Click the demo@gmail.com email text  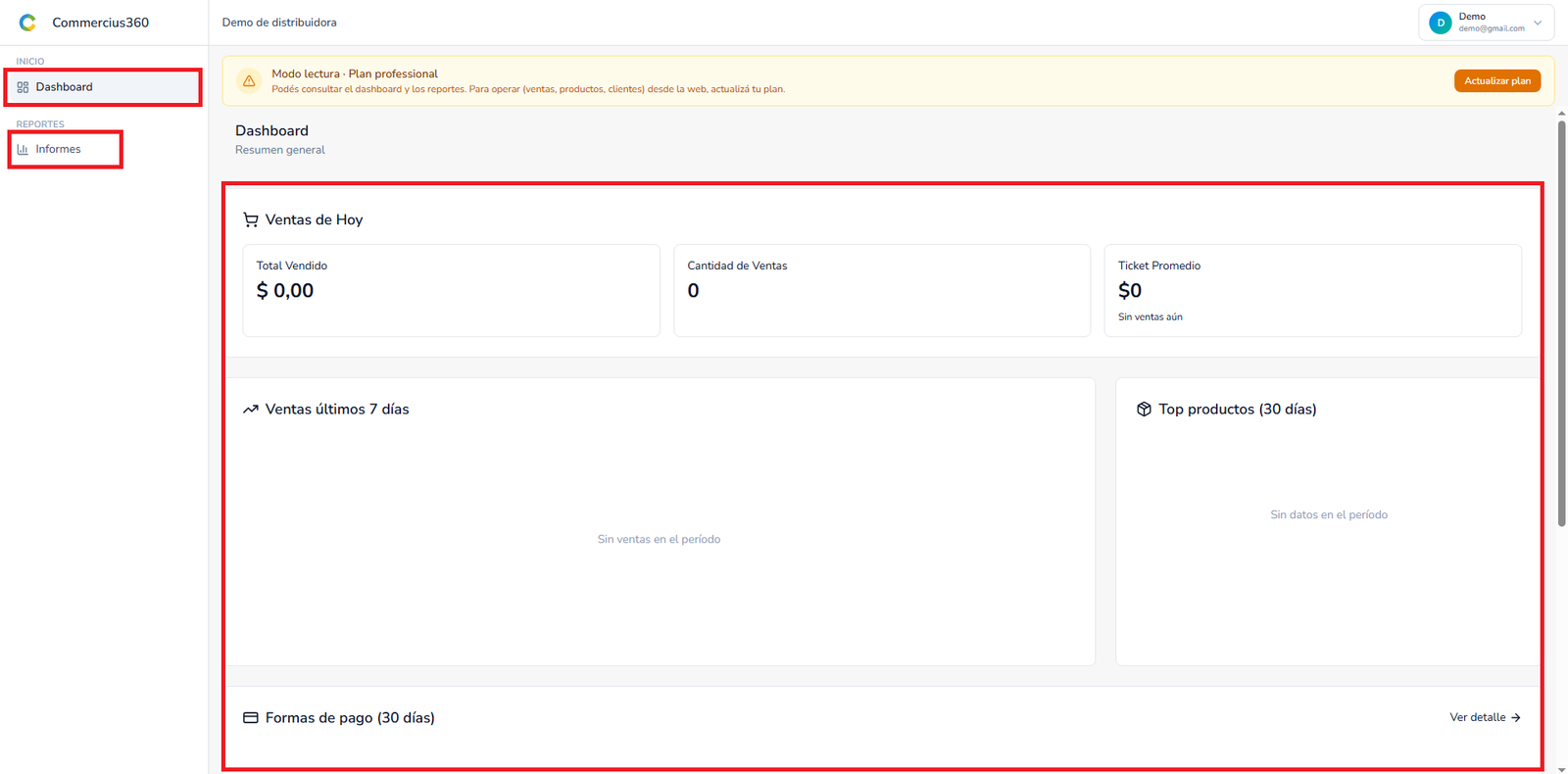(1492, 28)
